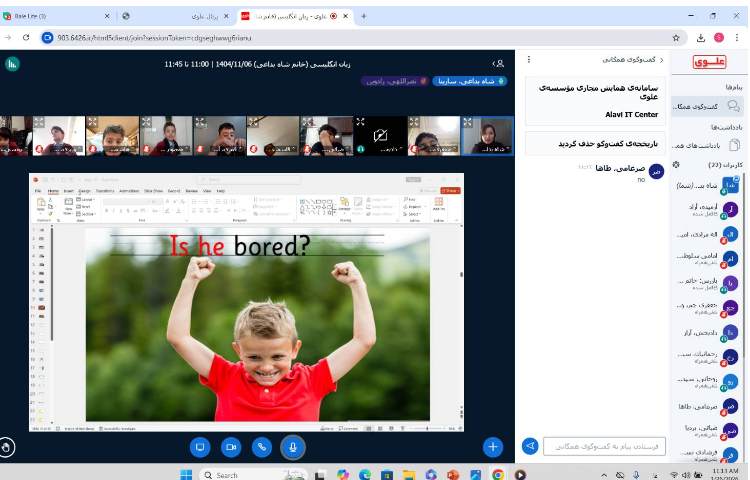The image size is (750, 480).
Task: Send the chat message with arrow button
Action: 531,447
